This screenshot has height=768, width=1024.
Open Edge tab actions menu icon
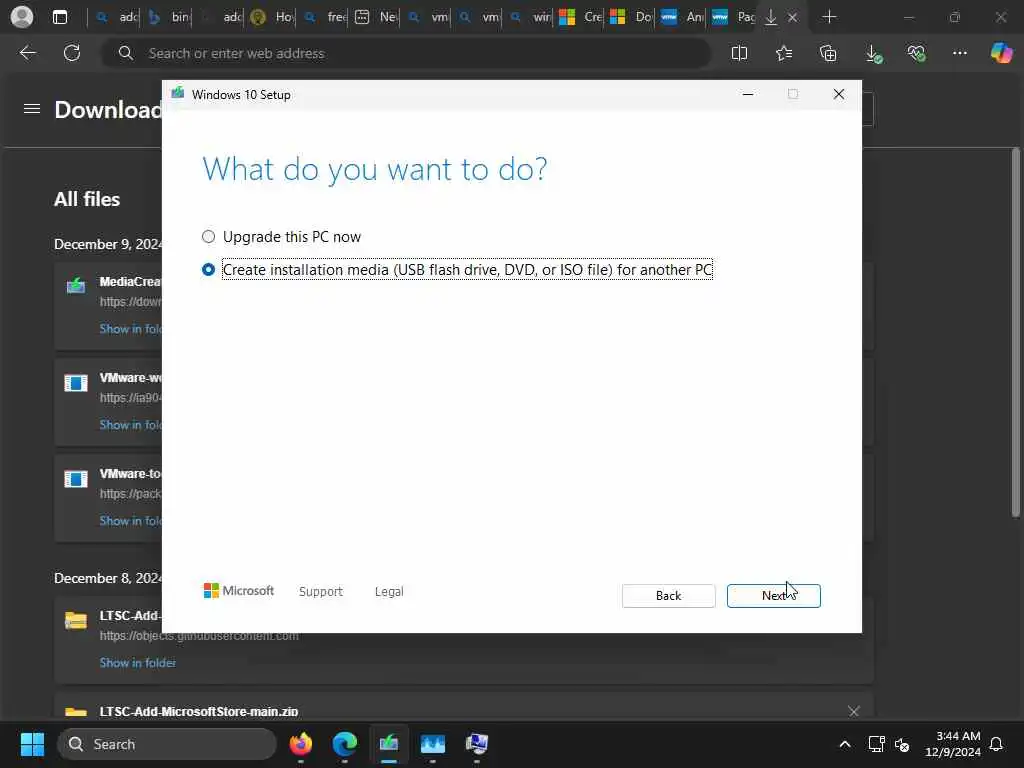pos(60,17)
